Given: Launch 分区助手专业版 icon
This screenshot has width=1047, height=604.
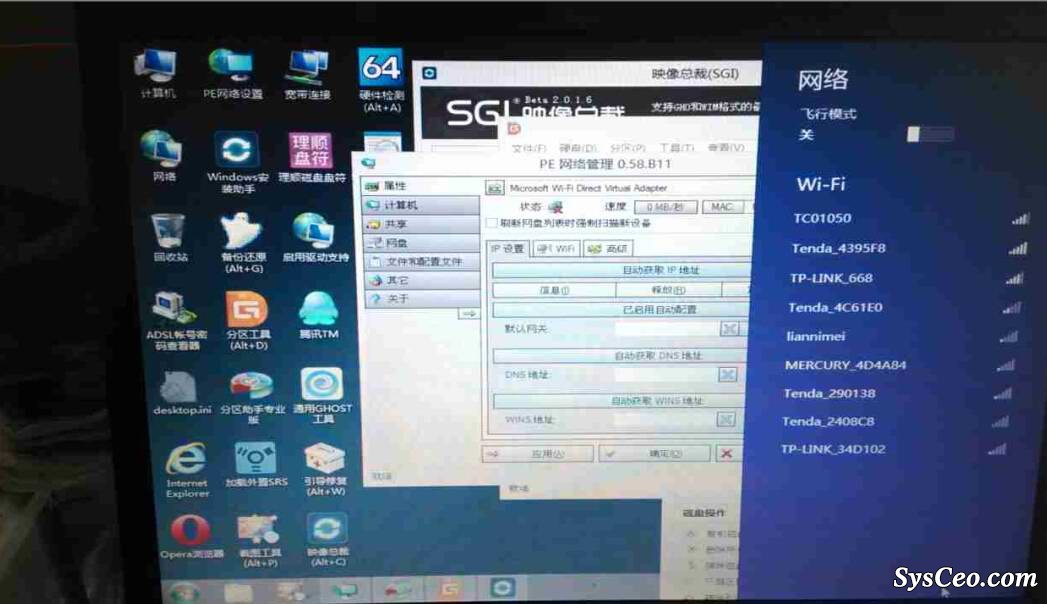Looking at the screenshot, I should [x=252, y=398].
